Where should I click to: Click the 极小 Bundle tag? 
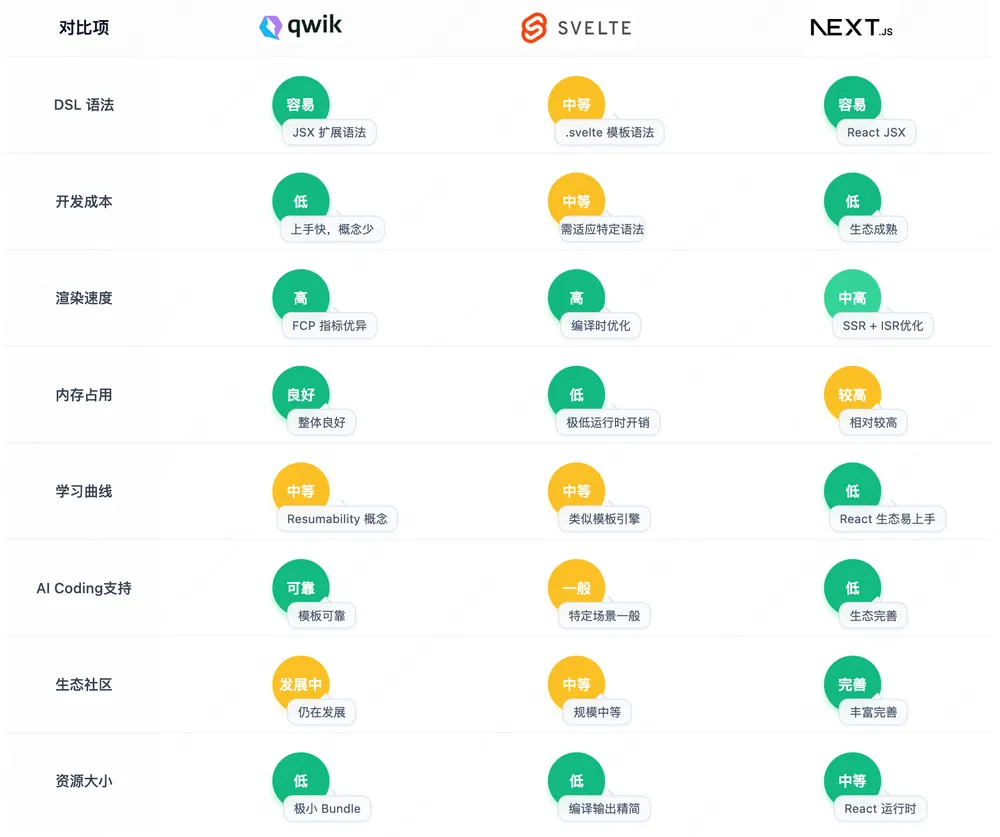327,808
